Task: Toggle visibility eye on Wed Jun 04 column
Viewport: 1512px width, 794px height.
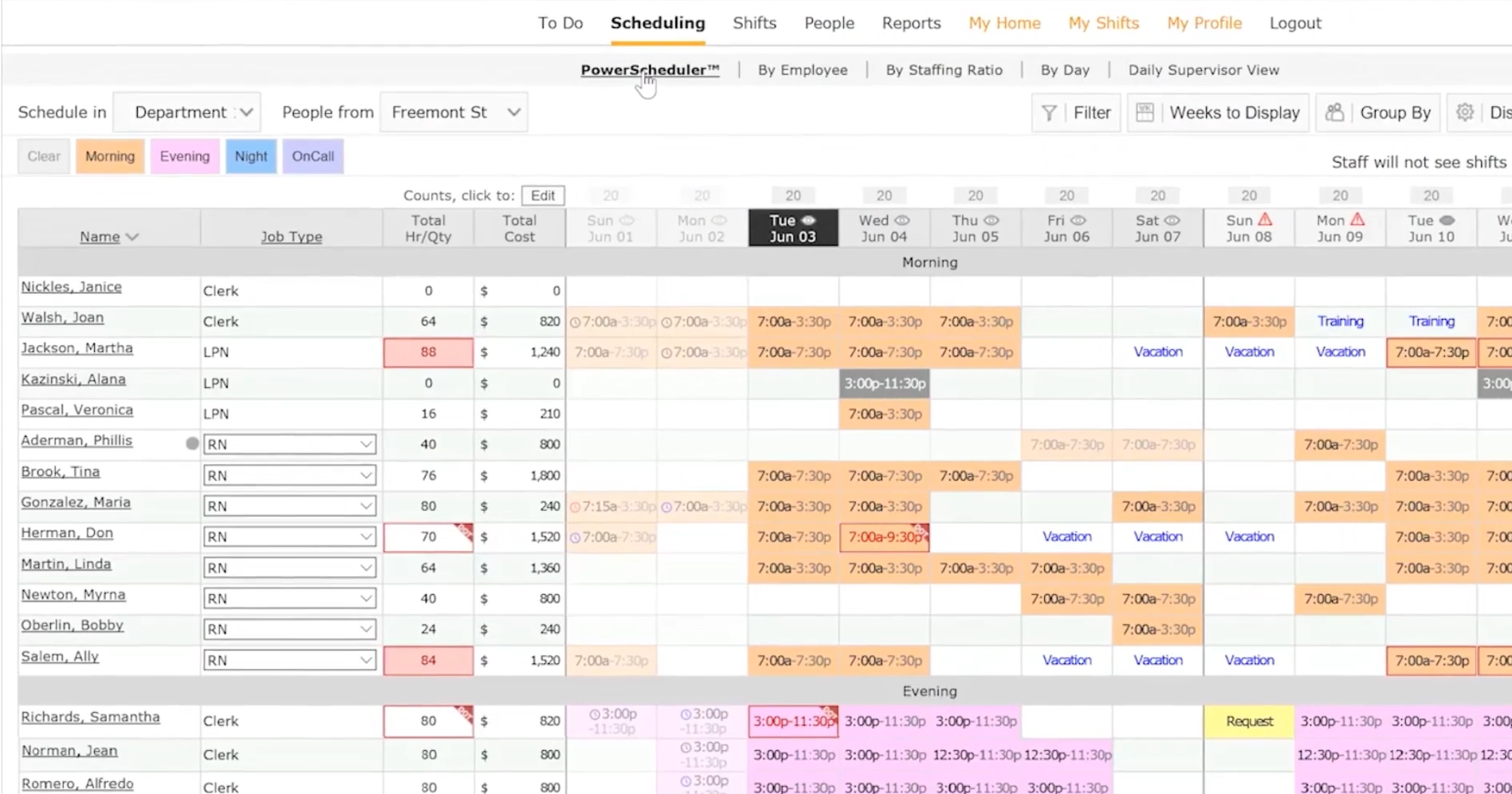Action: tap(901, 221)
